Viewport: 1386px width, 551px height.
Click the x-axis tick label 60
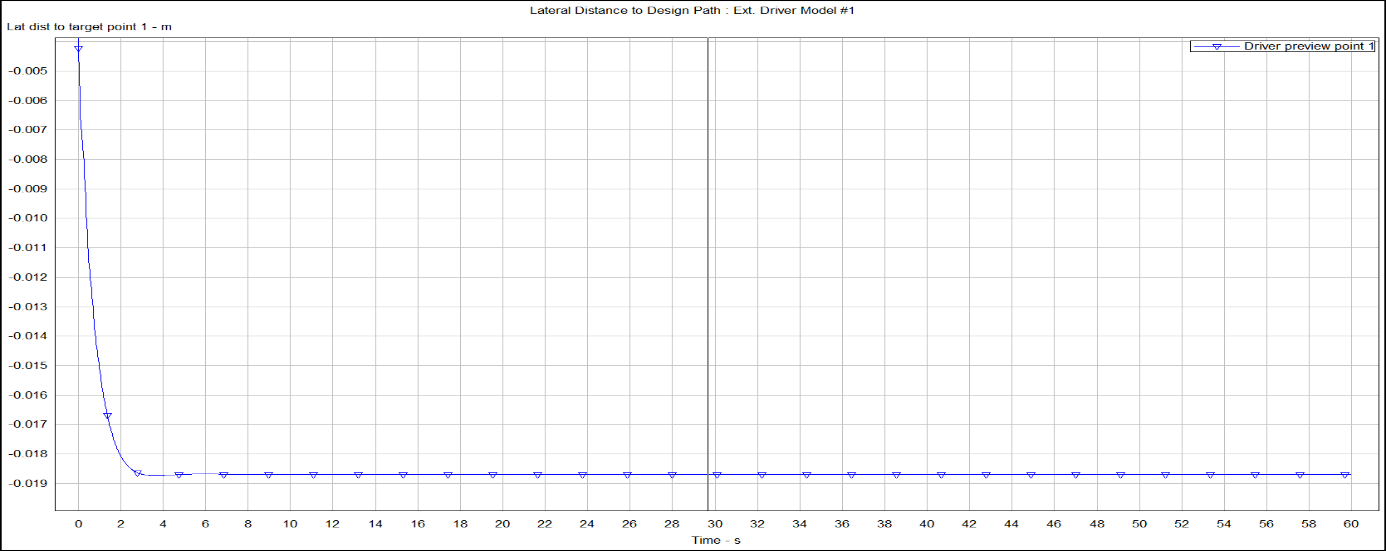coord(1351,523)
